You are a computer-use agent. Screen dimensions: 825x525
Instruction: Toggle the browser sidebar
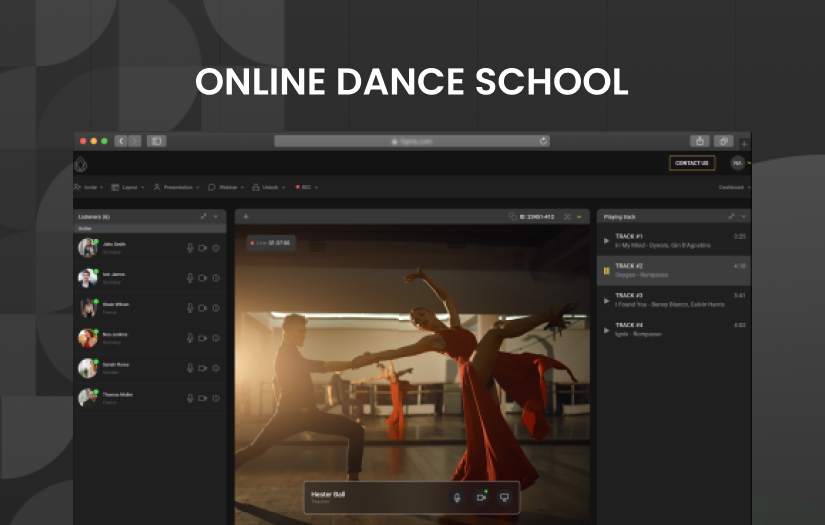pyautogui.click(x=156, y=141)
